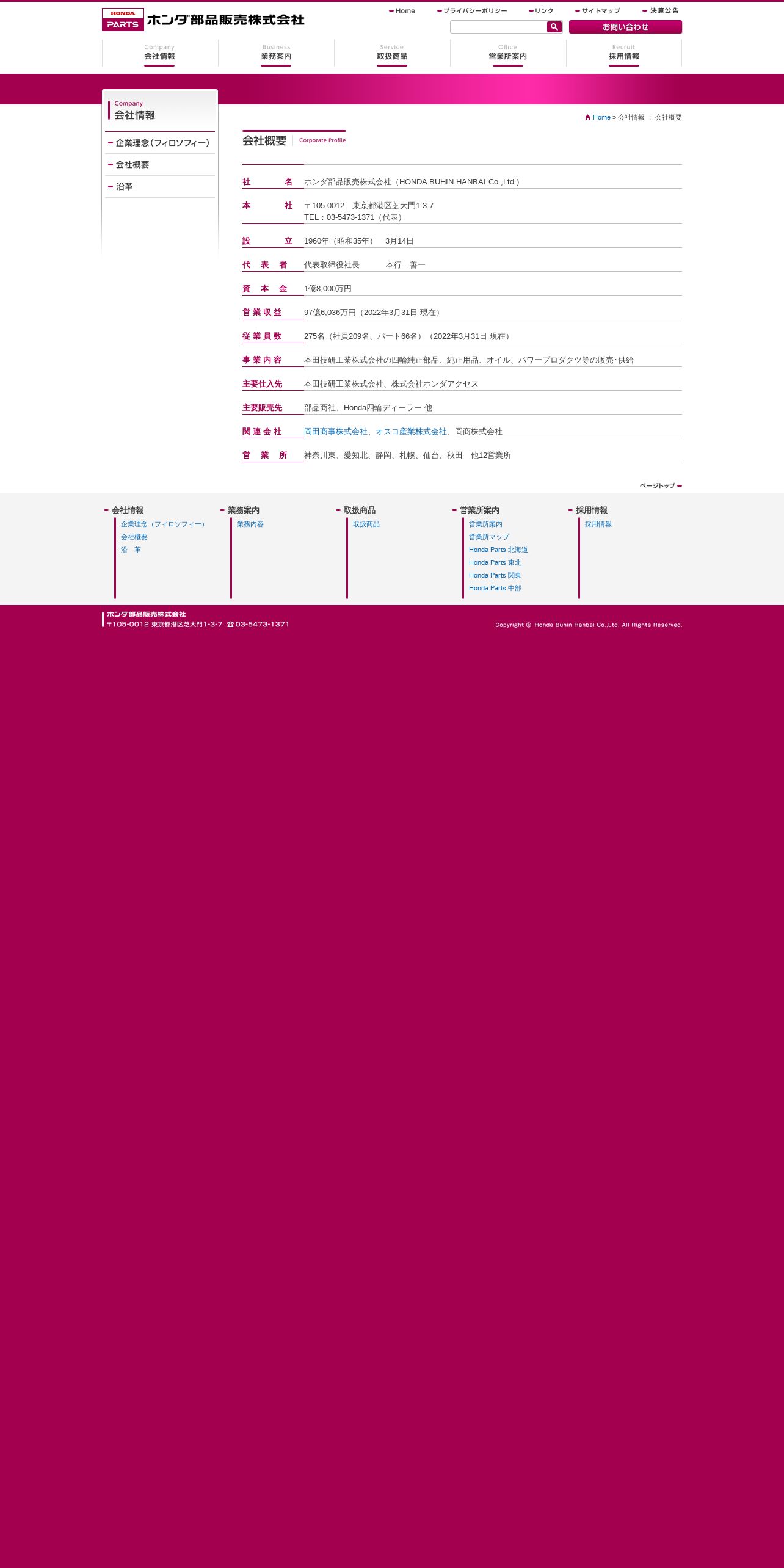Open footer sub-link 取扱商品
This screenshot has width=784, height=1568.
(366, 524)
